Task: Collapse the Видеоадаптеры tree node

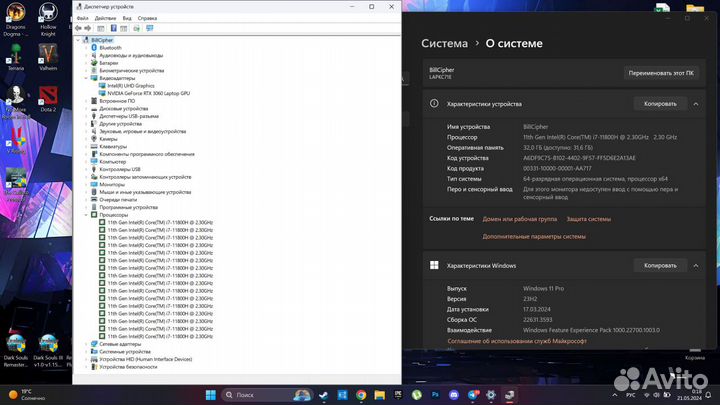Action: coord(87,78)
